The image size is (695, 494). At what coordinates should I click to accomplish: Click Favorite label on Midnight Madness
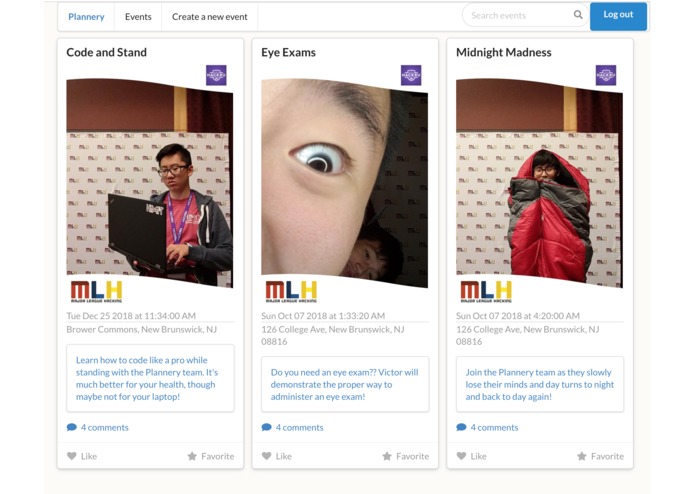tap(607, 456)
